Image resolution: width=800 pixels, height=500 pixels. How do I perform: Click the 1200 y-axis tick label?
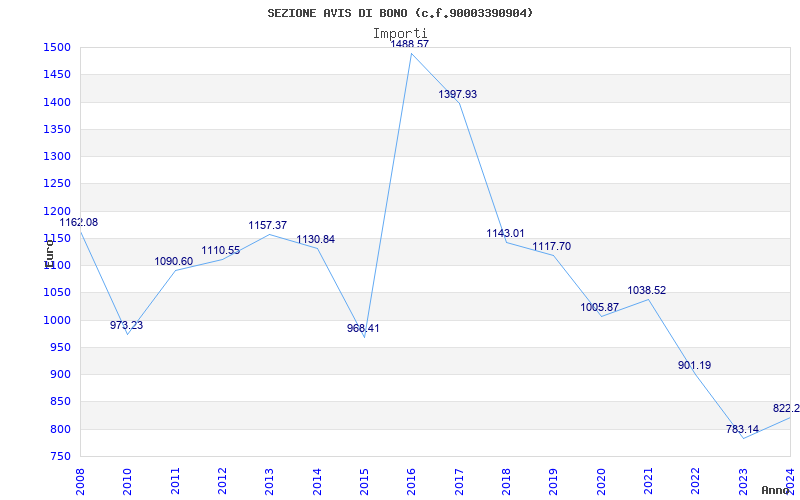(57, 211)
